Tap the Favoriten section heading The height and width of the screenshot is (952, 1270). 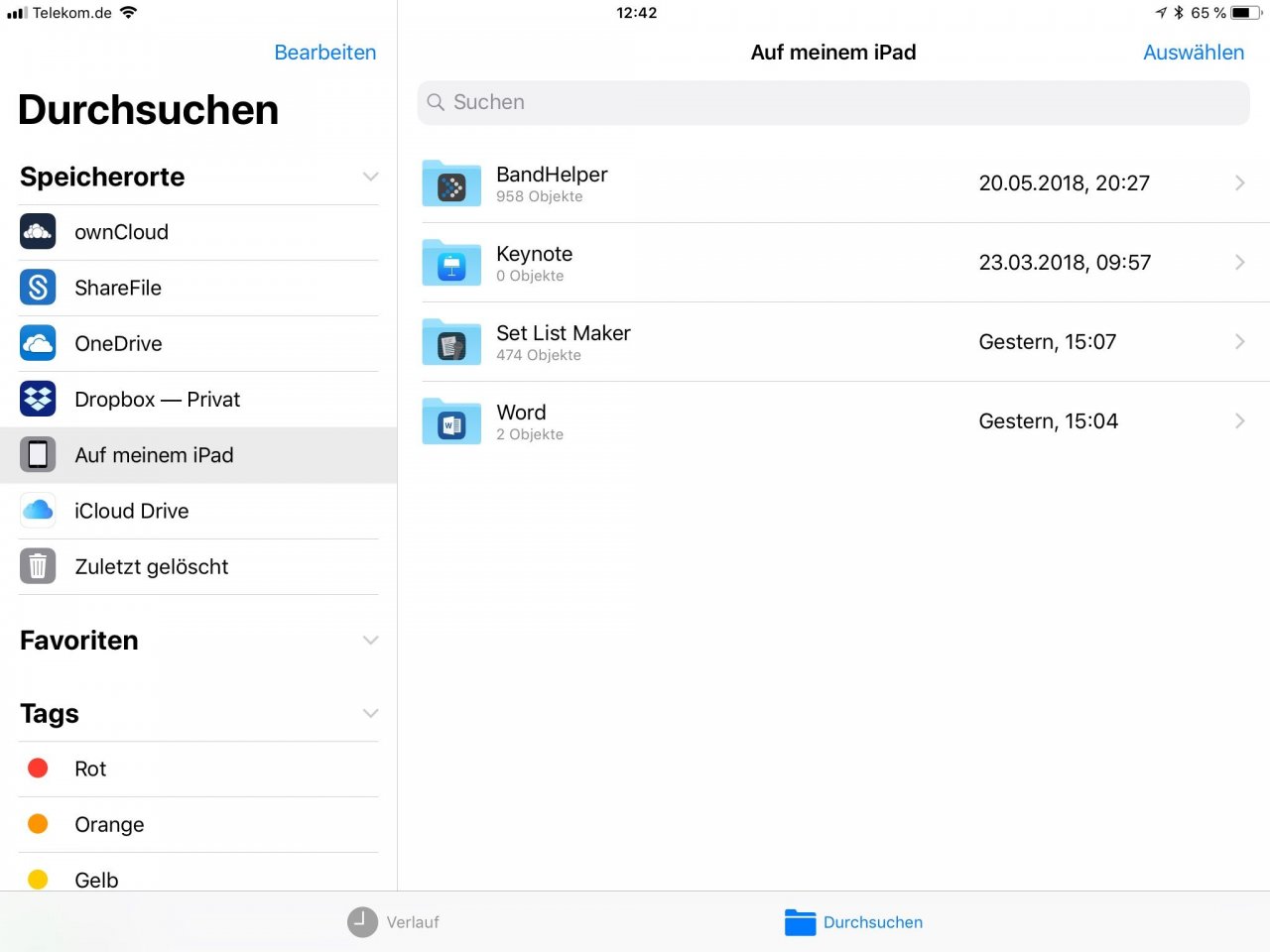pyautogui.click(x=79, y=641)
